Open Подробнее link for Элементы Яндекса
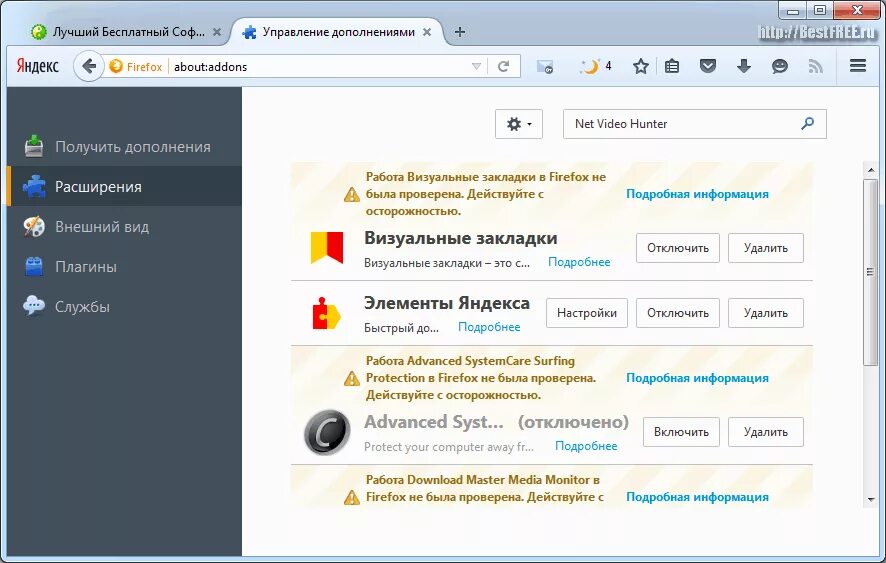Viewport: 886px width, 563px height. click(x=489, y=327)
